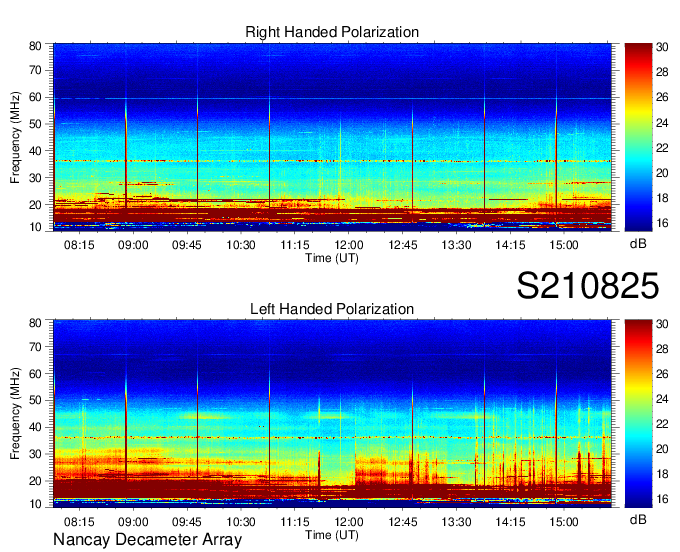Click the dB unit label of Left Handed colorbar

(x=638, y=519)
